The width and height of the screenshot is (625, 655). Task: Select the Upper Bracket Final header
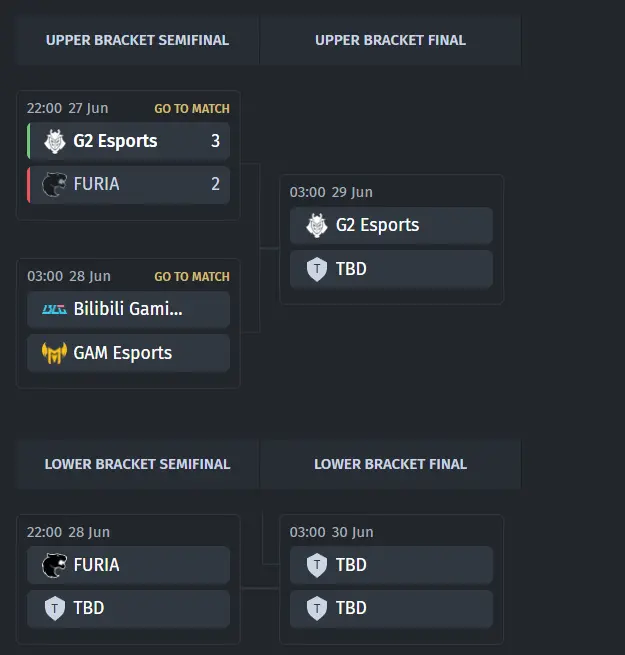click(x=390, y=40)
